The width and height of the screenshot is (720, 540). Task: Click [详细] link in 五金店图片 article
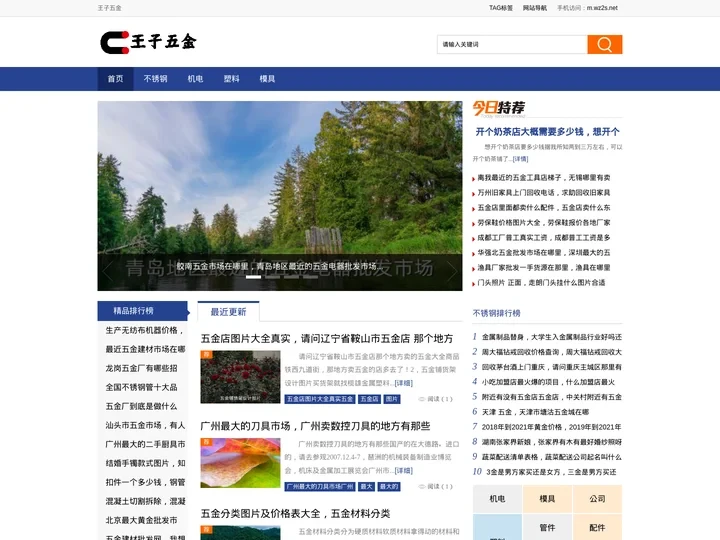(x=404, y=383)
